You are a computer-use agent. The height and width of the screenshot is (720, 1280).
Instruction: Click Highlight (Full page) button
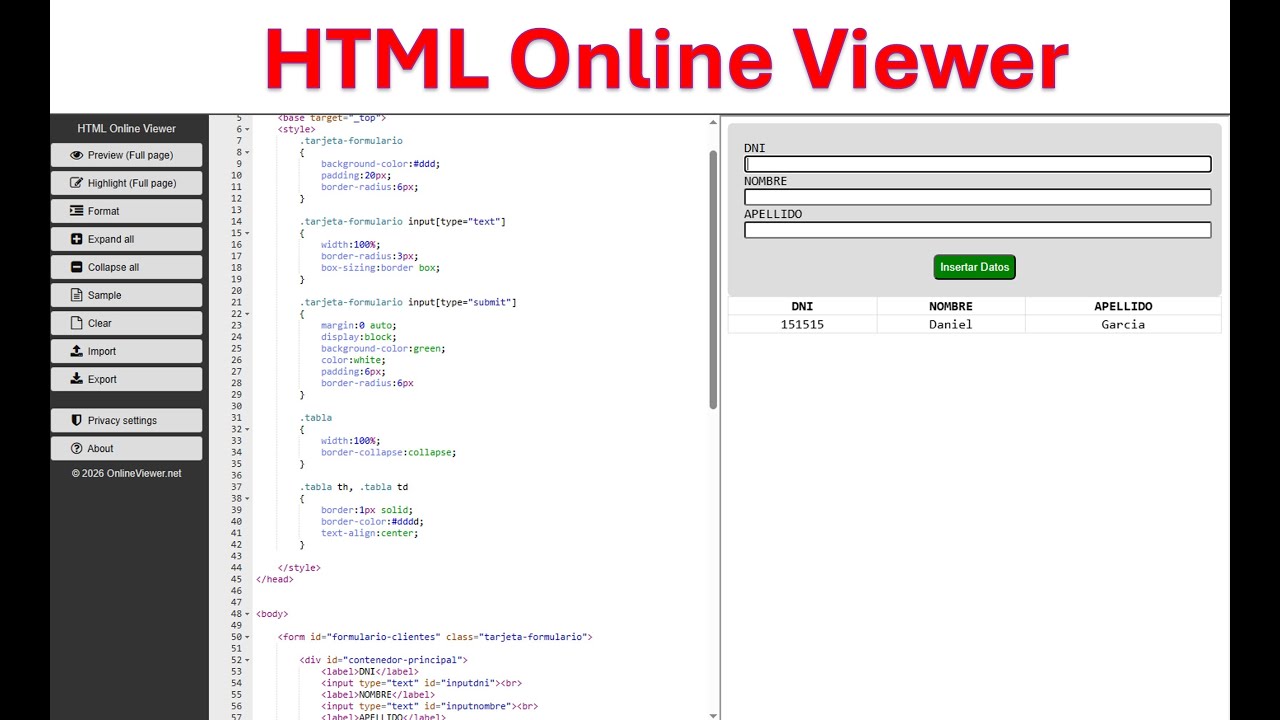126,183
